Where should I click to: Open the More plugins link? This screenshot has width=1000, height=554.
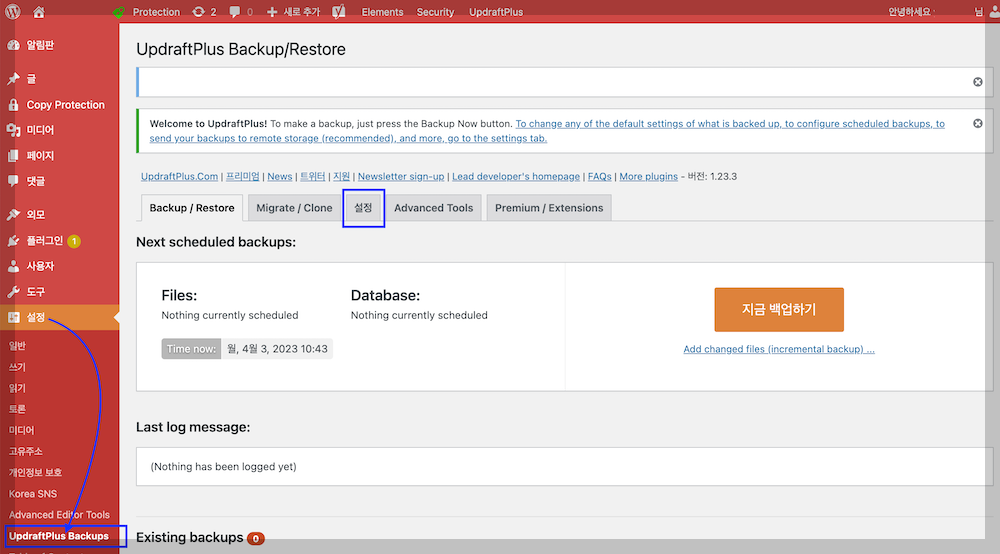coord(649,177)
